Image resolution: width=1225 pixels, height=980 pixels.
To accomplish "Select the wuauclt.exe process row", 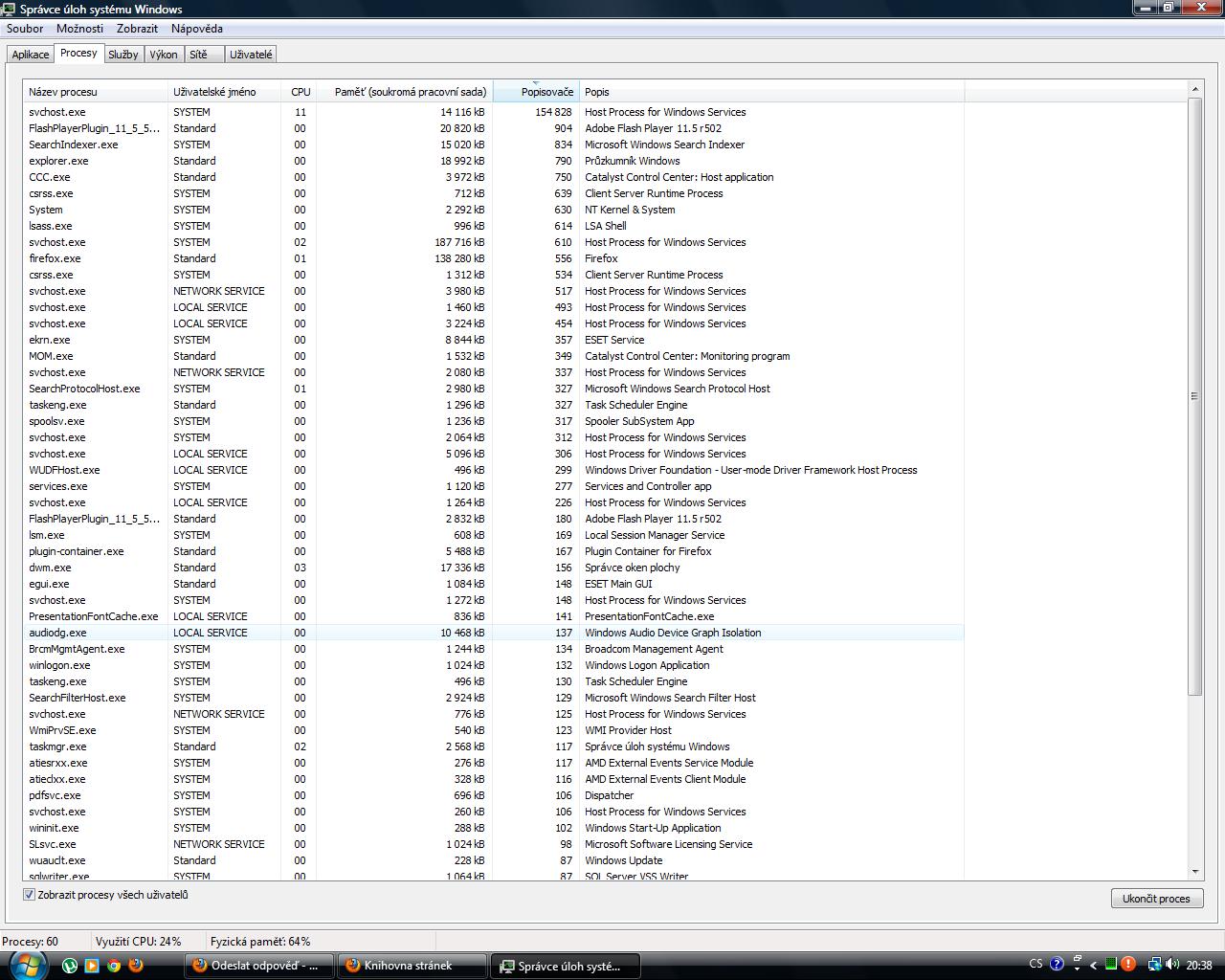I will 493,860.
